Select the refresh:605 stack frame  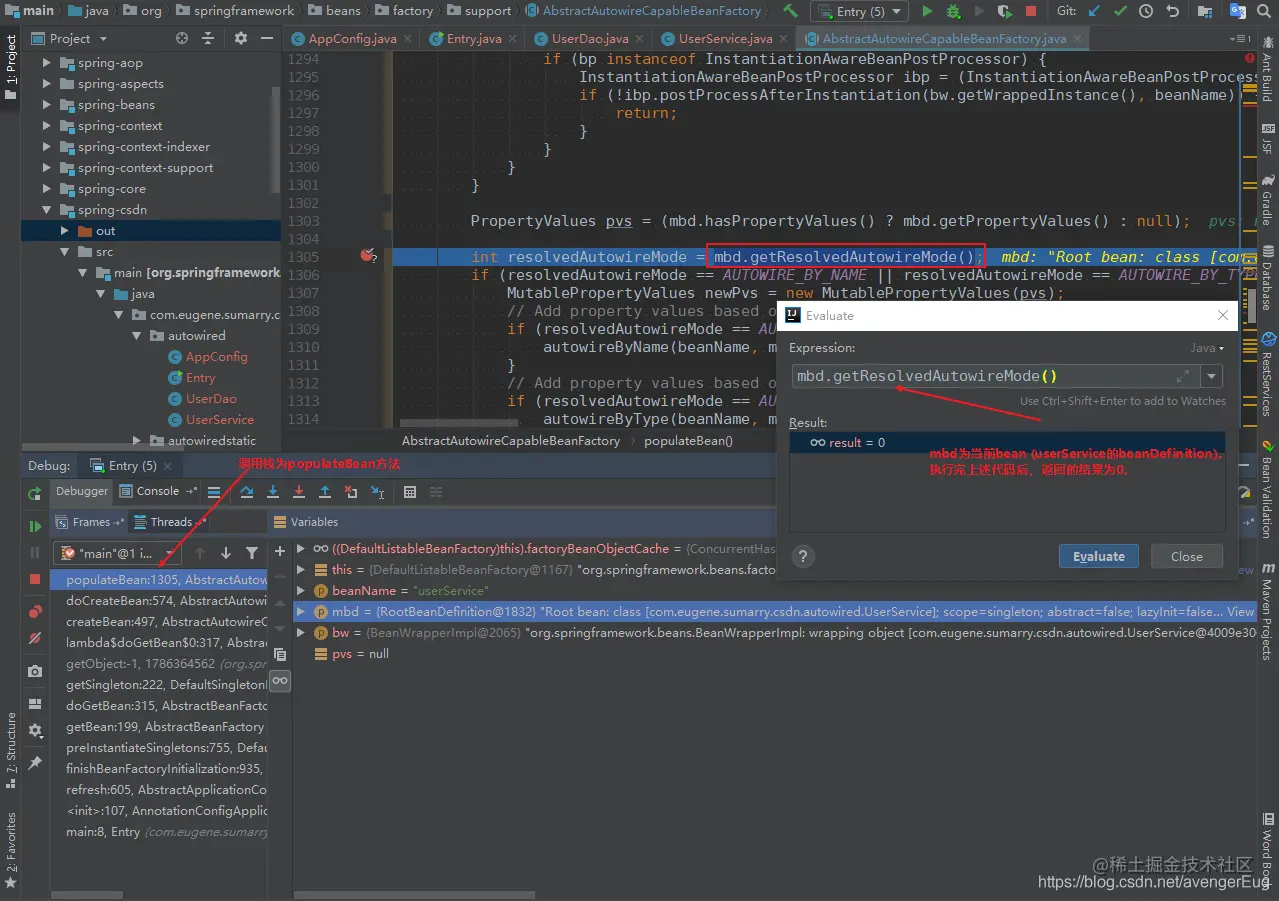(159, 790)
